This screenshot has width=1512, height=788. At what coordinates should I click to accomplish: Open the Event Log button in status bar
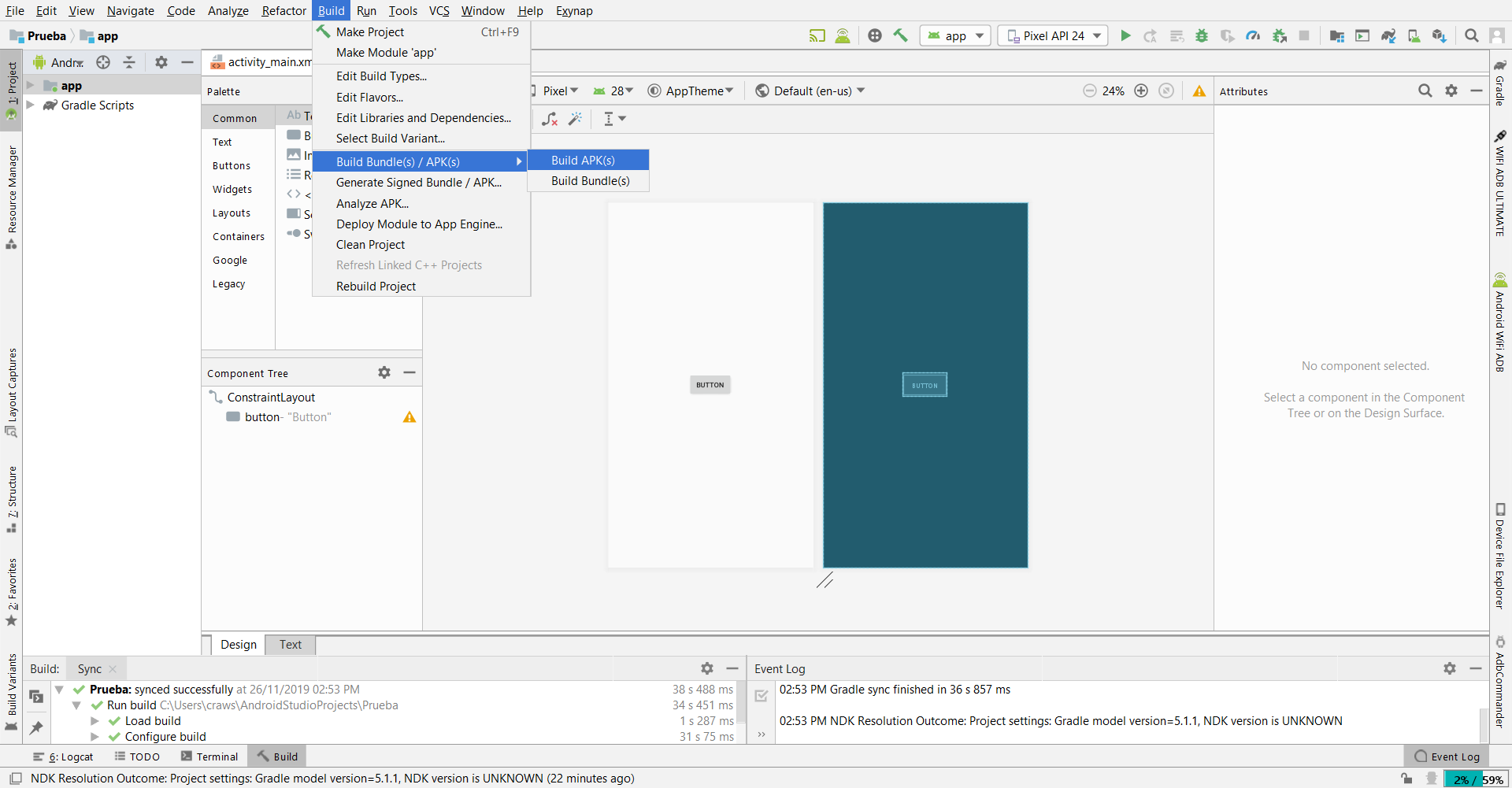coord(1447,757)
